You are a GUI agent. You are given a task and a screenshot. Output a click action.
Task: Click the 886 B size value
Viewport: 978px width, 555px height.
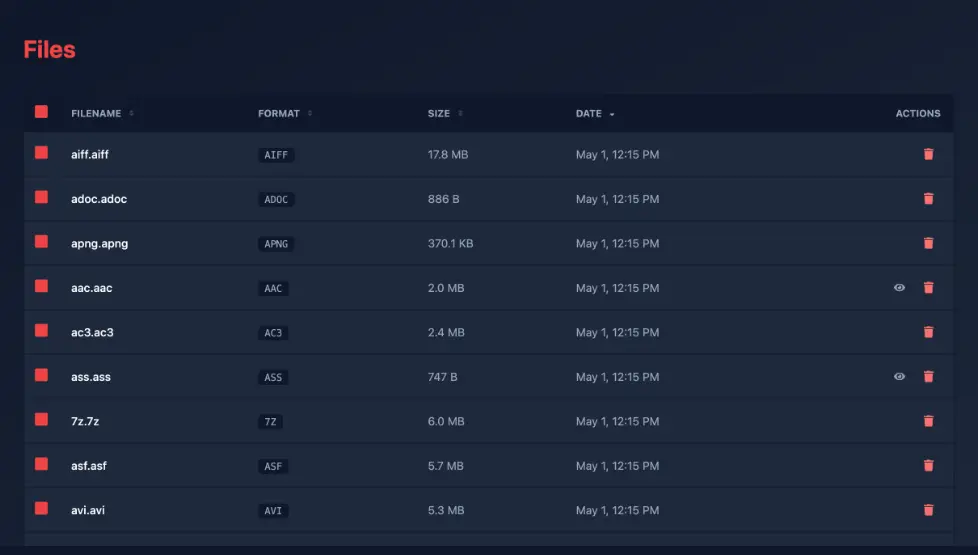coord(443,199)
